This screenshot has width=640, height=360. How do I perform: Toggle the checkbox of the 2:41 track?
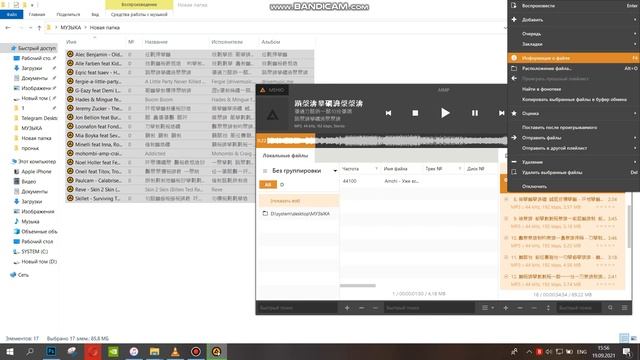(506, 276)
